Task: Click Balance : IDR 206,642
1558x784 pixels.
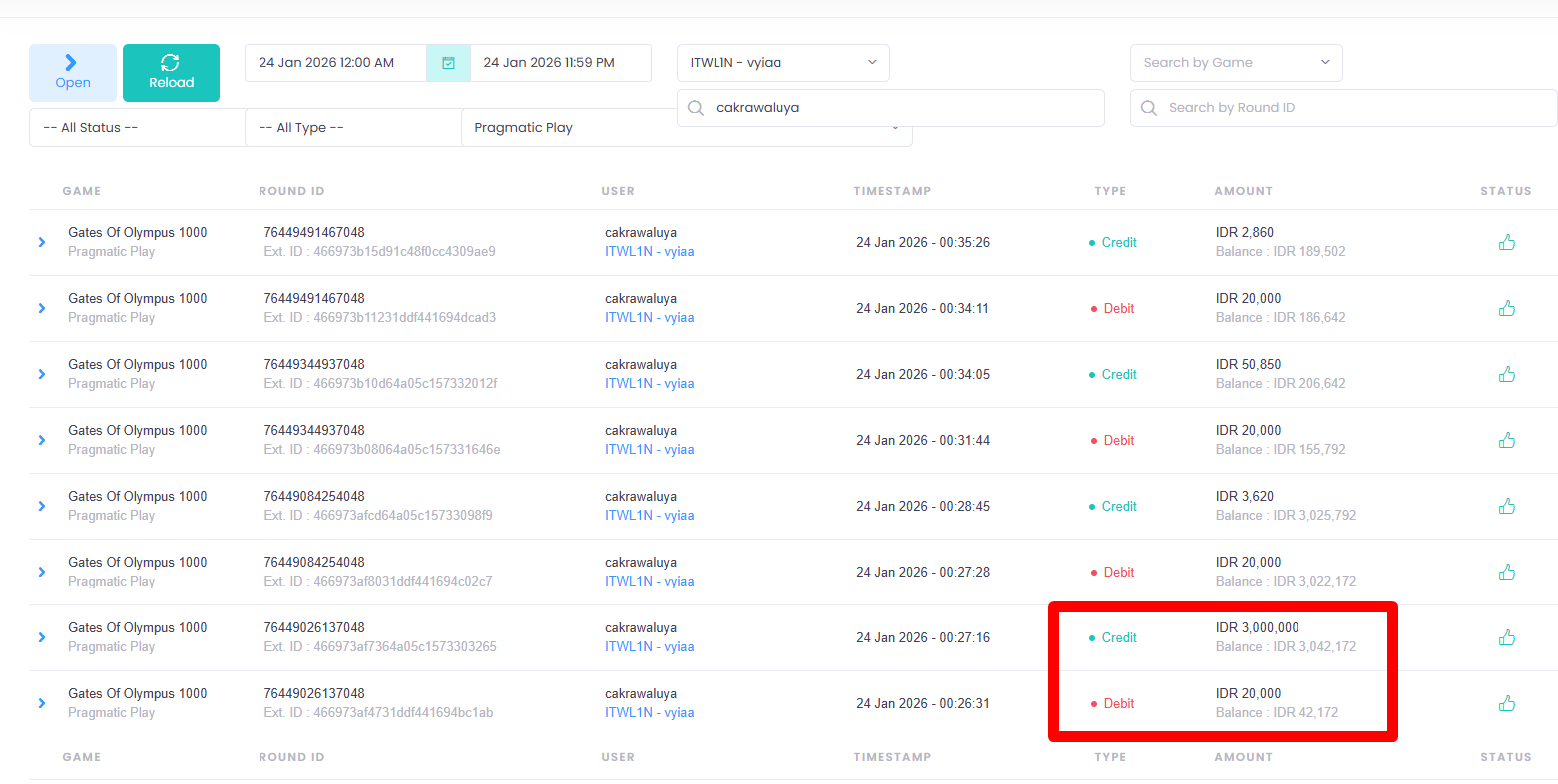Action: coord(1281,384)
